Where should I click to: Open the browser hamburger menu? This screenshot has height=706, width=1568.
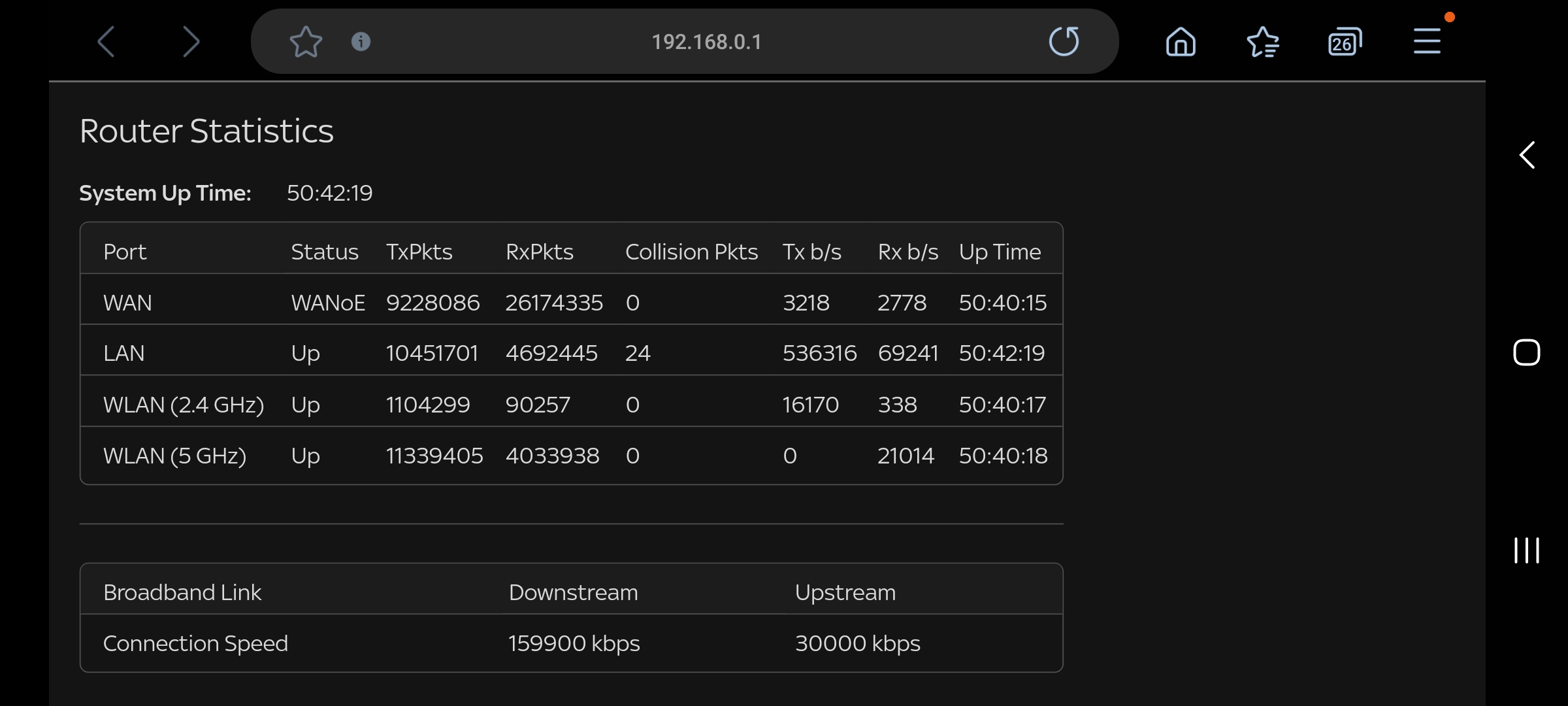click(x=1427, y=41)
